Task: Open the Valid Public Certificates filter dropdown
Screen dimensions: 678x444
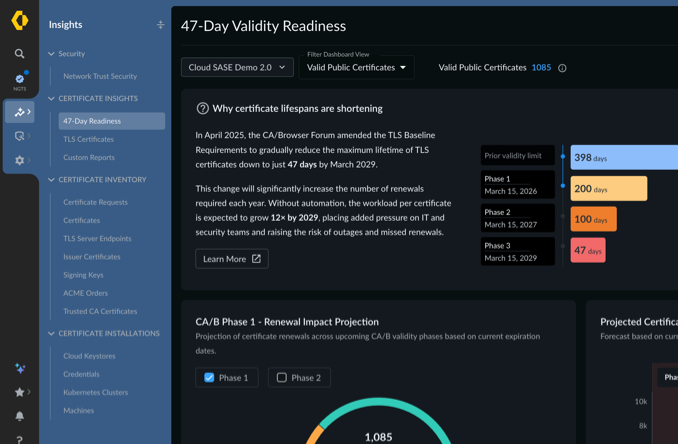Action: 356,67
